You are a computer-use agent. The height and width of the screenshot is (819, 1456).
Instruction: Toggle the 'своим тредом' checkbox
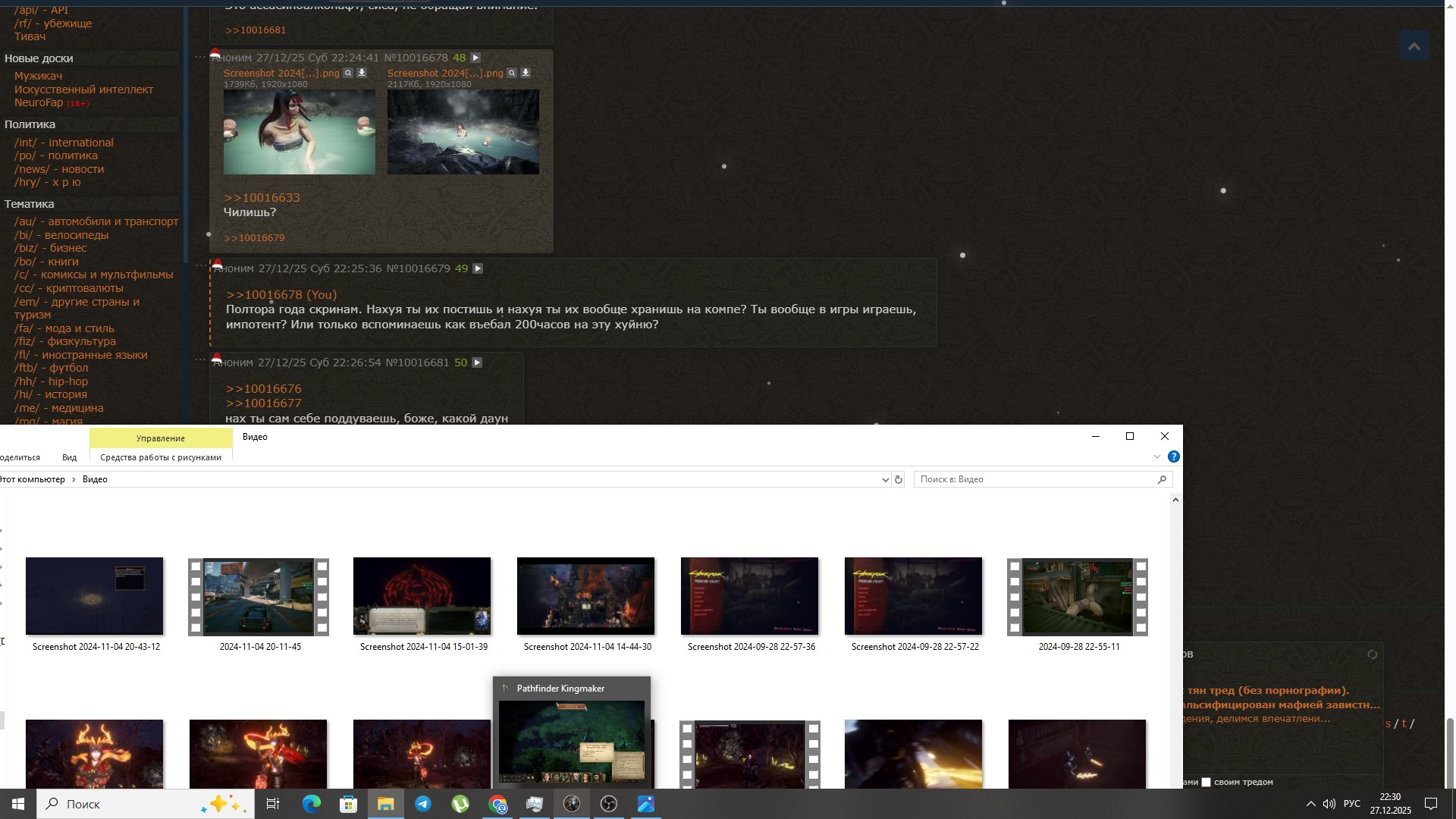pos(1206,782)
